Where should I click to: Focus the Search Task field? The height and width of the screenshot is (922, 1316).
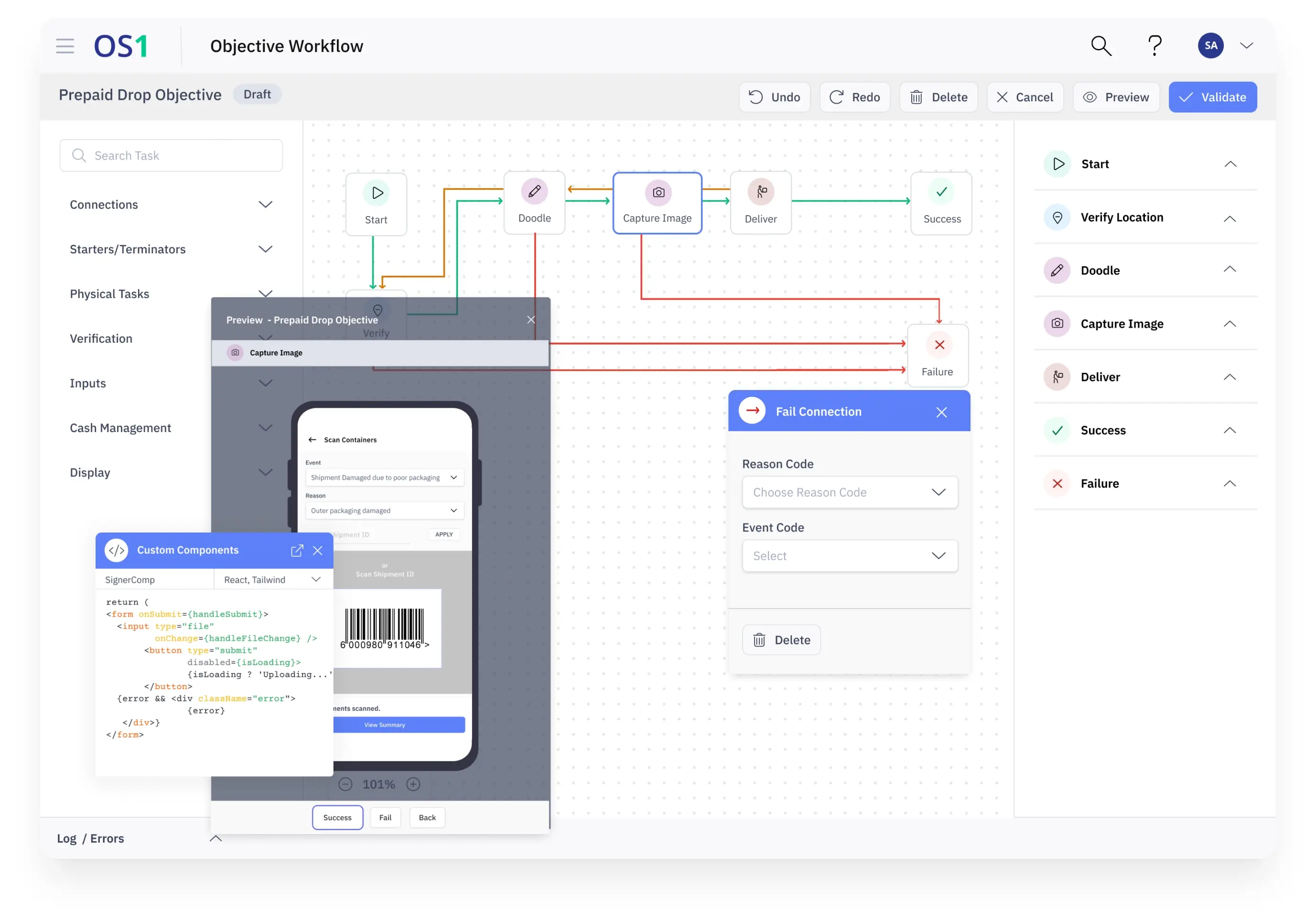[x=171, y=155]
